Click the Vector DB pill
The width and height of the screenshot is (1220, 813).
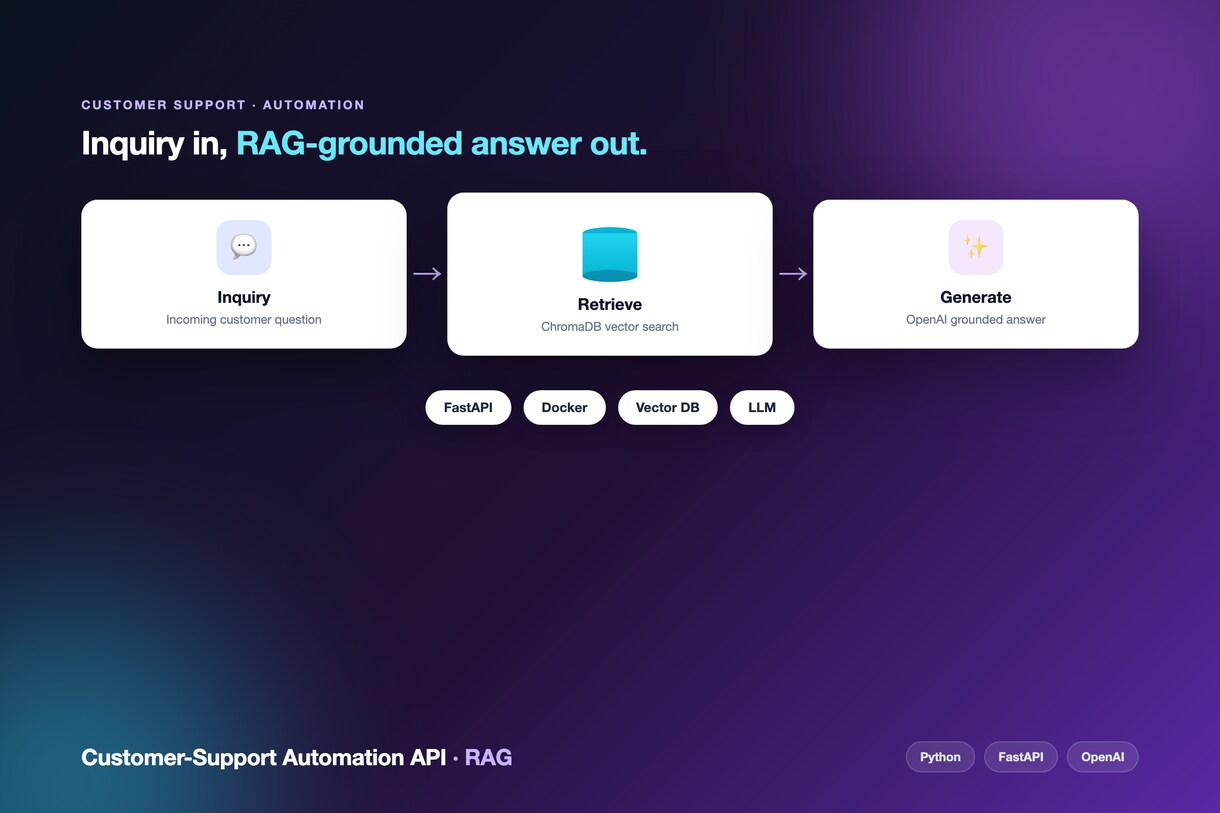point(668,407)
